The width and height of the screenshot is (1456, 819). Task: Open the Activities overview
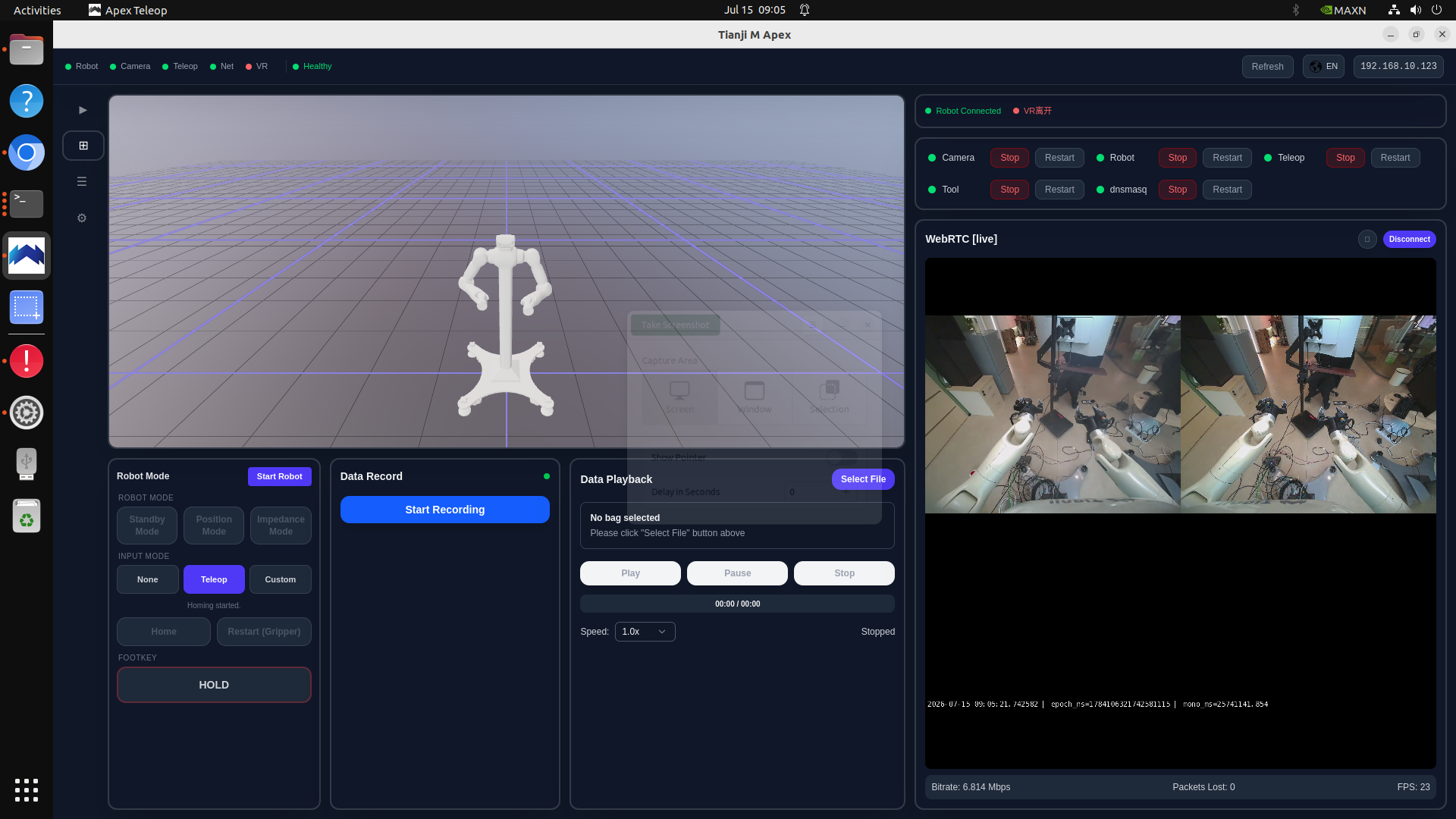coord(37,10)
